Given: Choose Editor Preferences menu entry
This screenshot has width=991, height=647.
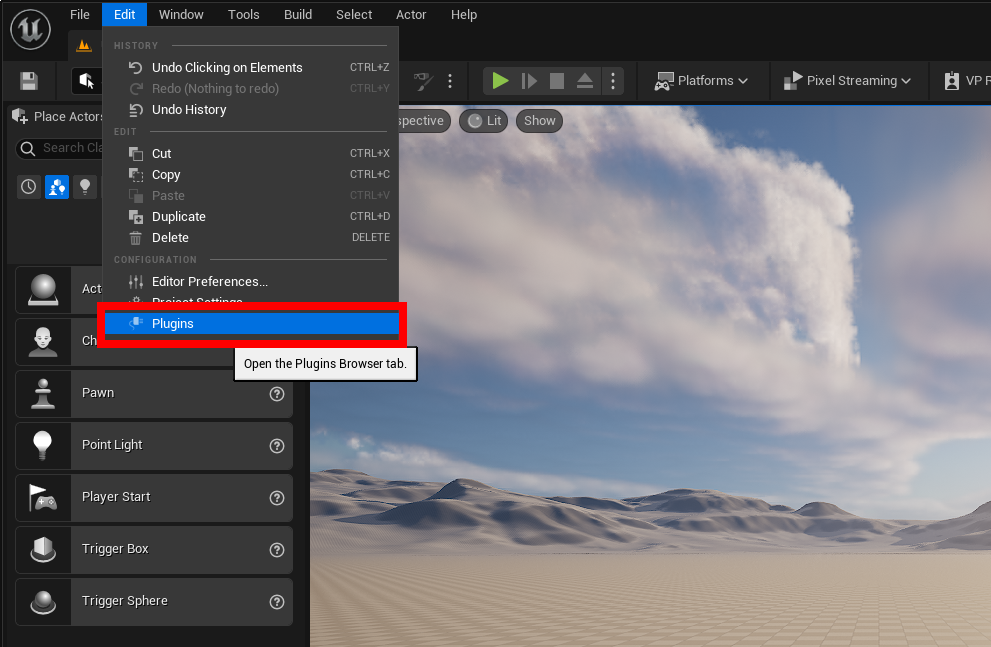Looking at the screenshot, I should [210, 282].
